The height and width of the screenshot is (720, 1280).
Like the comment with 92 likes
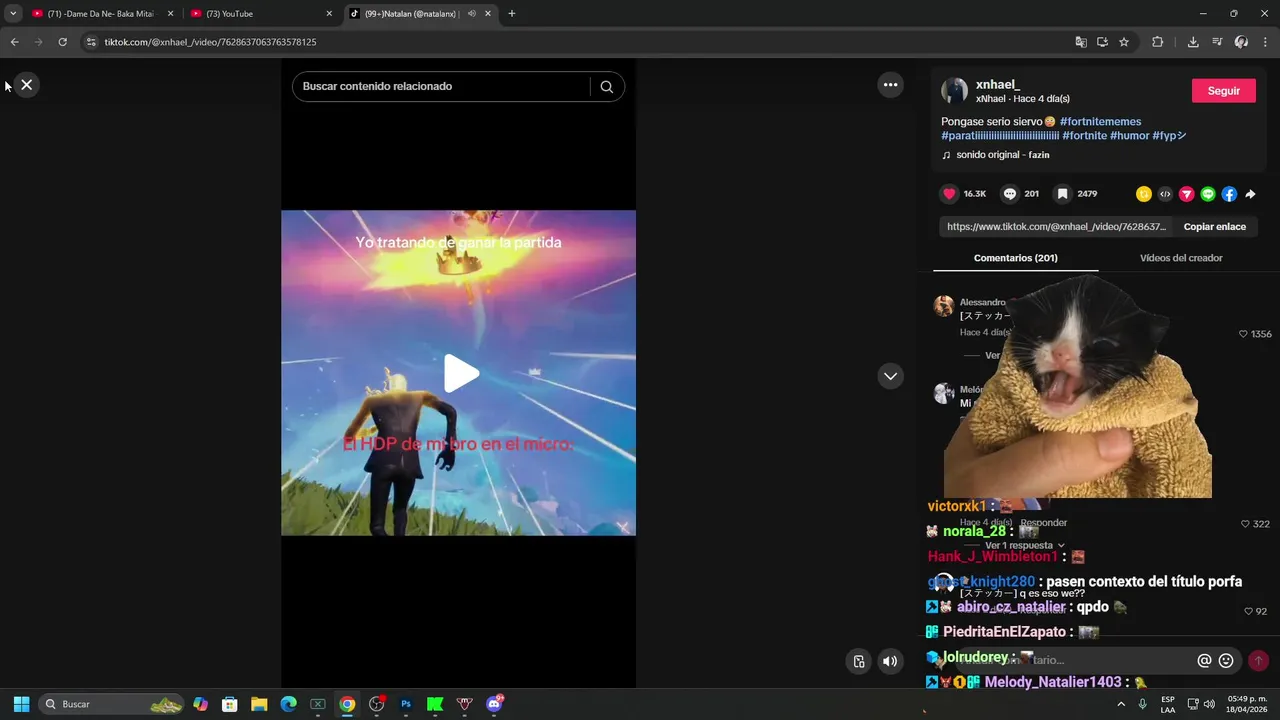1248,611
